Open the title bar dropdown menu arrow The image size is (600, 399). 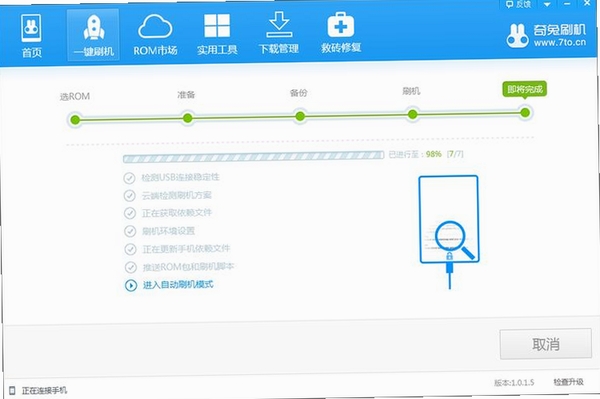click(547, 4)
